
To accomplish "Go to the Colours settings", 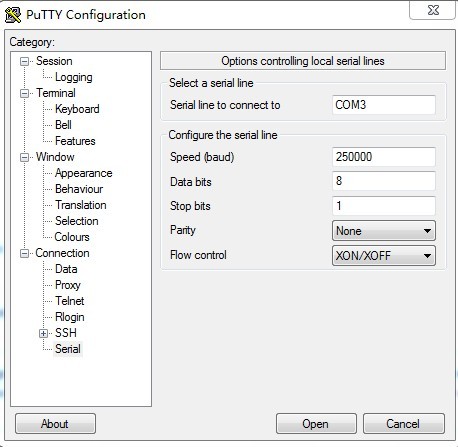I will click(72, 237).
